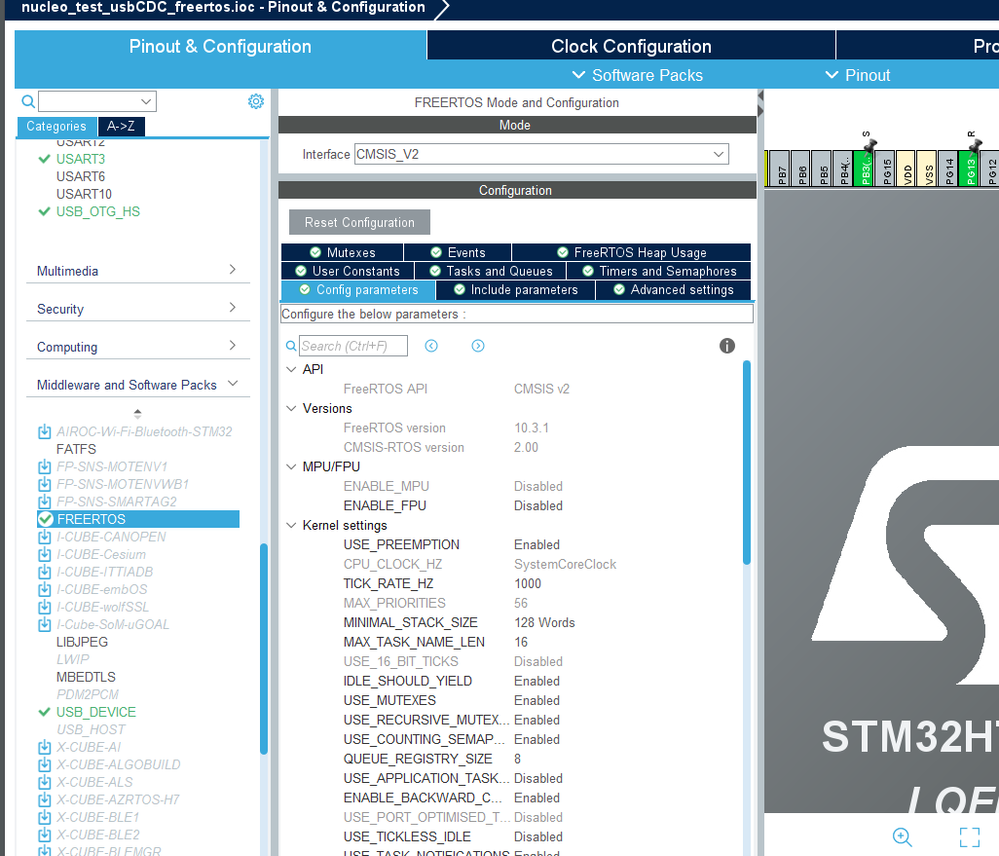
Task: Click download icon beside I-CUBE-Cesium
Action: click(45, 554)
